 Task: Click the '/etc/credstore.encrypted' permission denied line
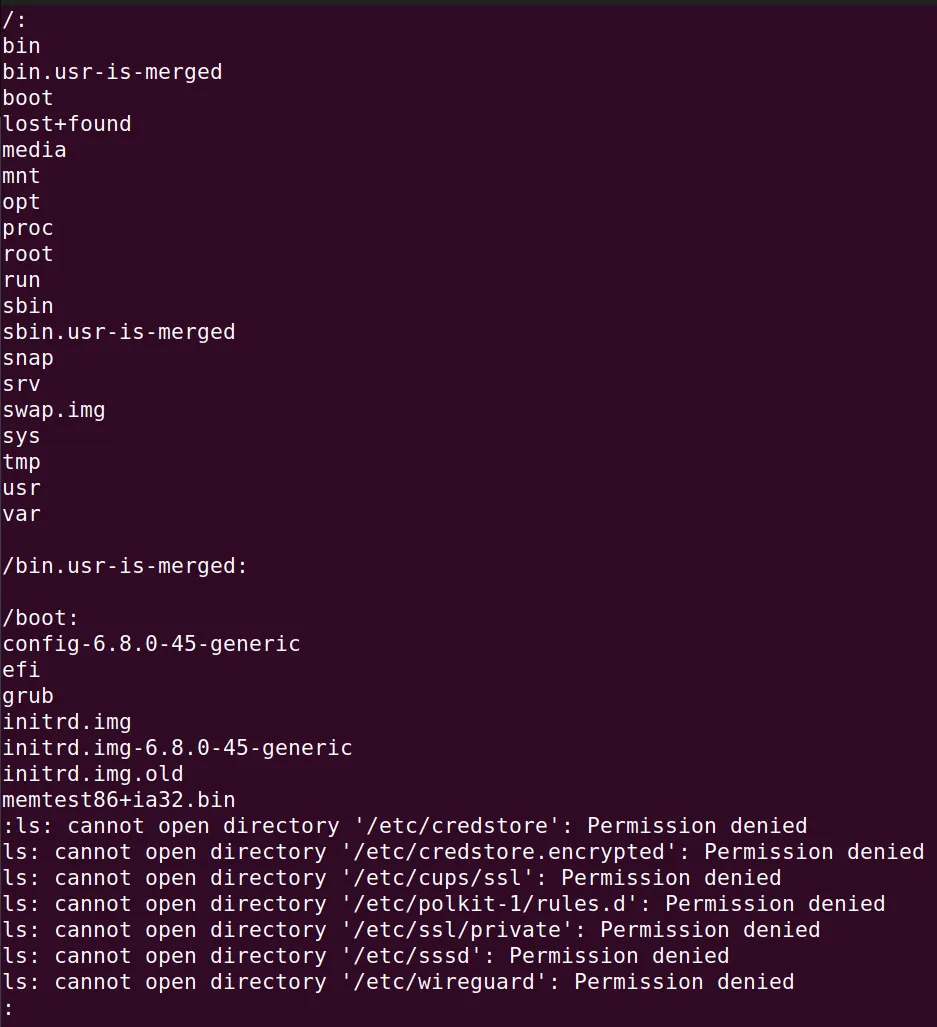(x=463, y=852)
